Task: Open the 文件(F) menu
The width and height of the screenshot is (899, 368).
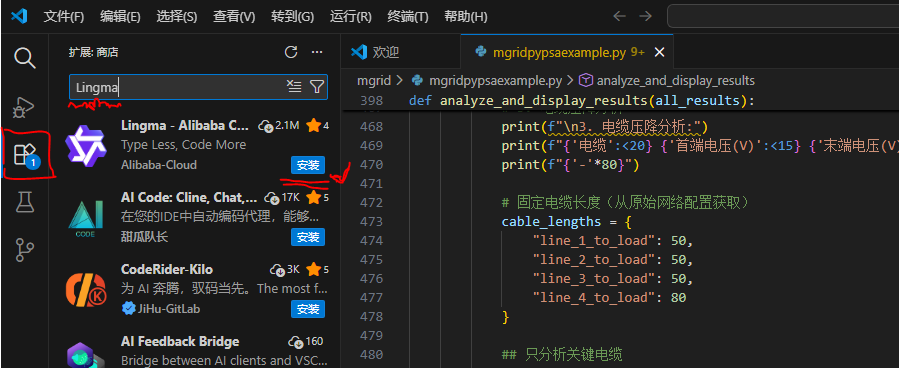Action: click(x=64, y=17)
